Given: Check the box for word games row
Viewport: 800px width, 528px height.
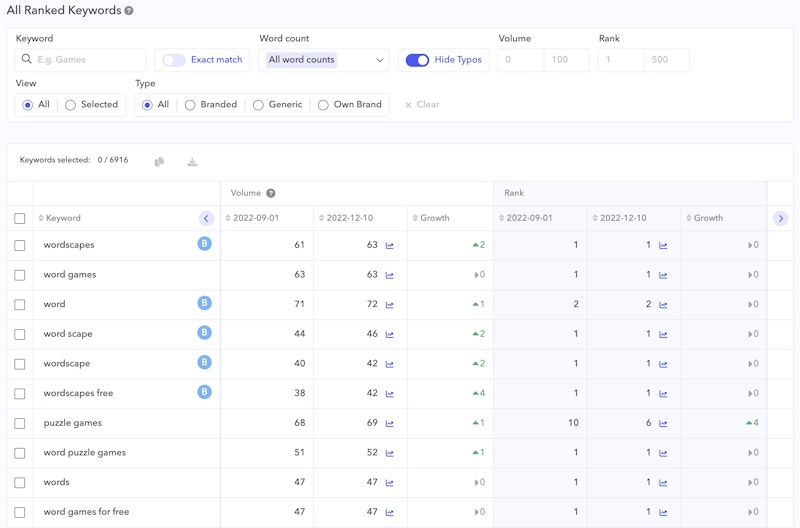Looking at the screenshot, I should tap(20, 275).
